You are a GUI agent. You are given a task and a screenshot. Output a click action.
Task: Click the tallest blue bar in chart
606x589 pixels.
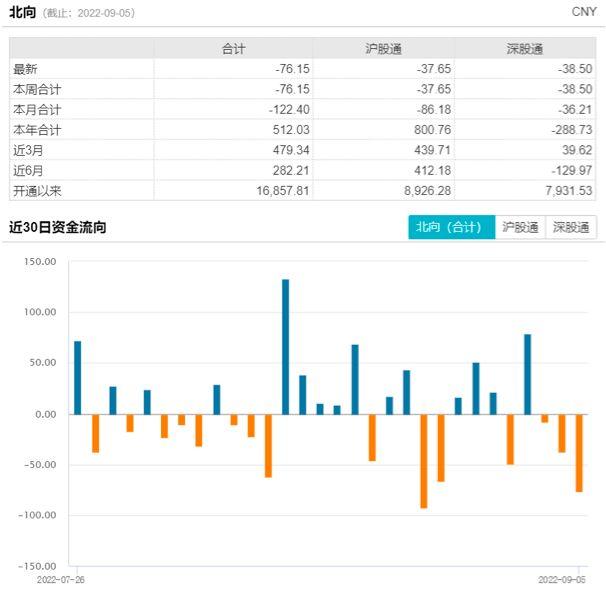point(285,347)
